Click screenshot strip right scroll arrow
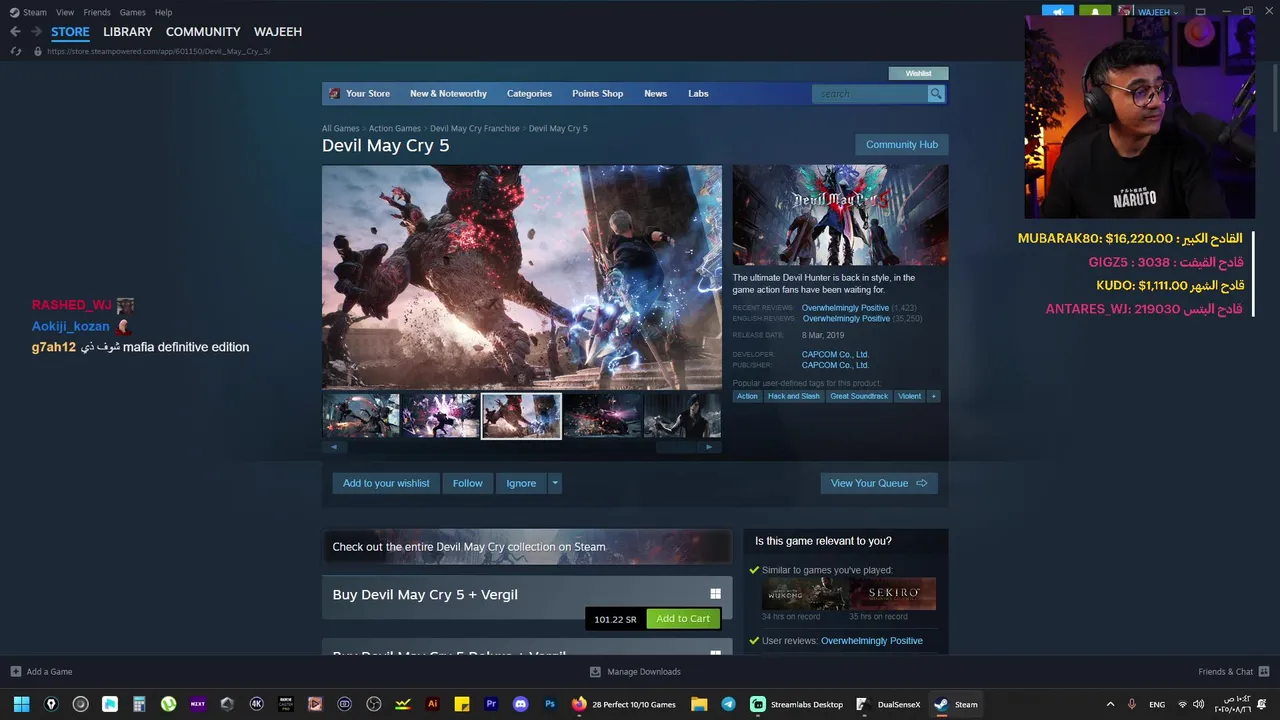 (709, 447)
